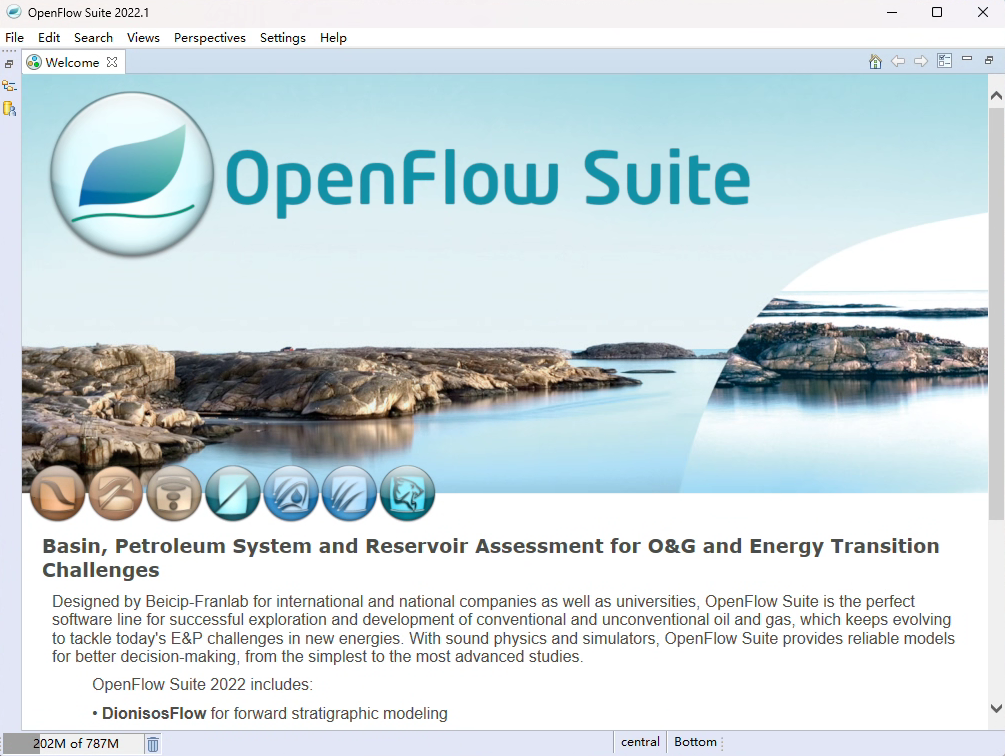Click the teal diagonal-line module icon
Screen dimensions: 1005x756
click(232, 493)
